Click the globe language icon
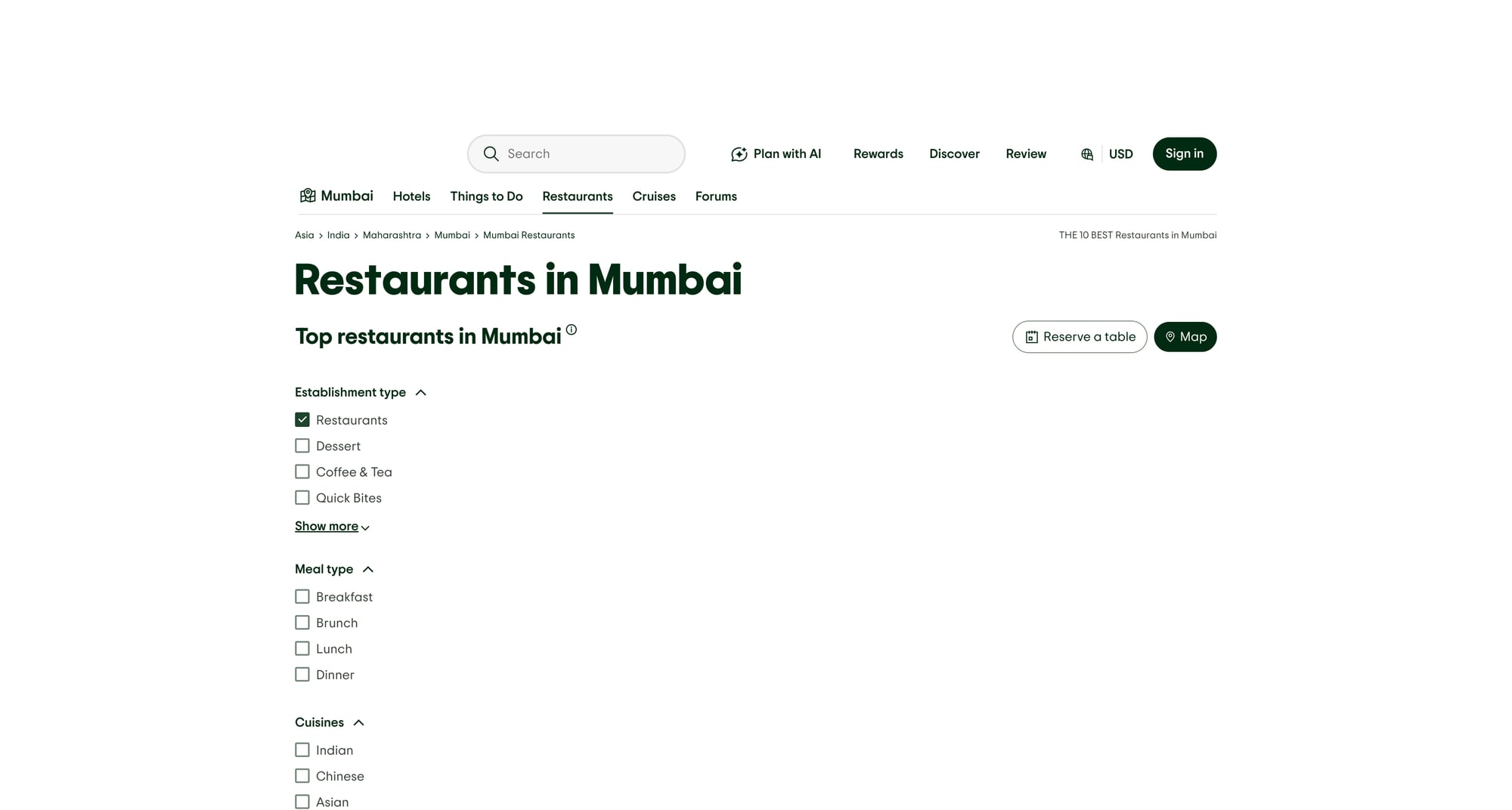This screenshot has width=1512, height=810. pyautogui.click(x=1086, y=153)
